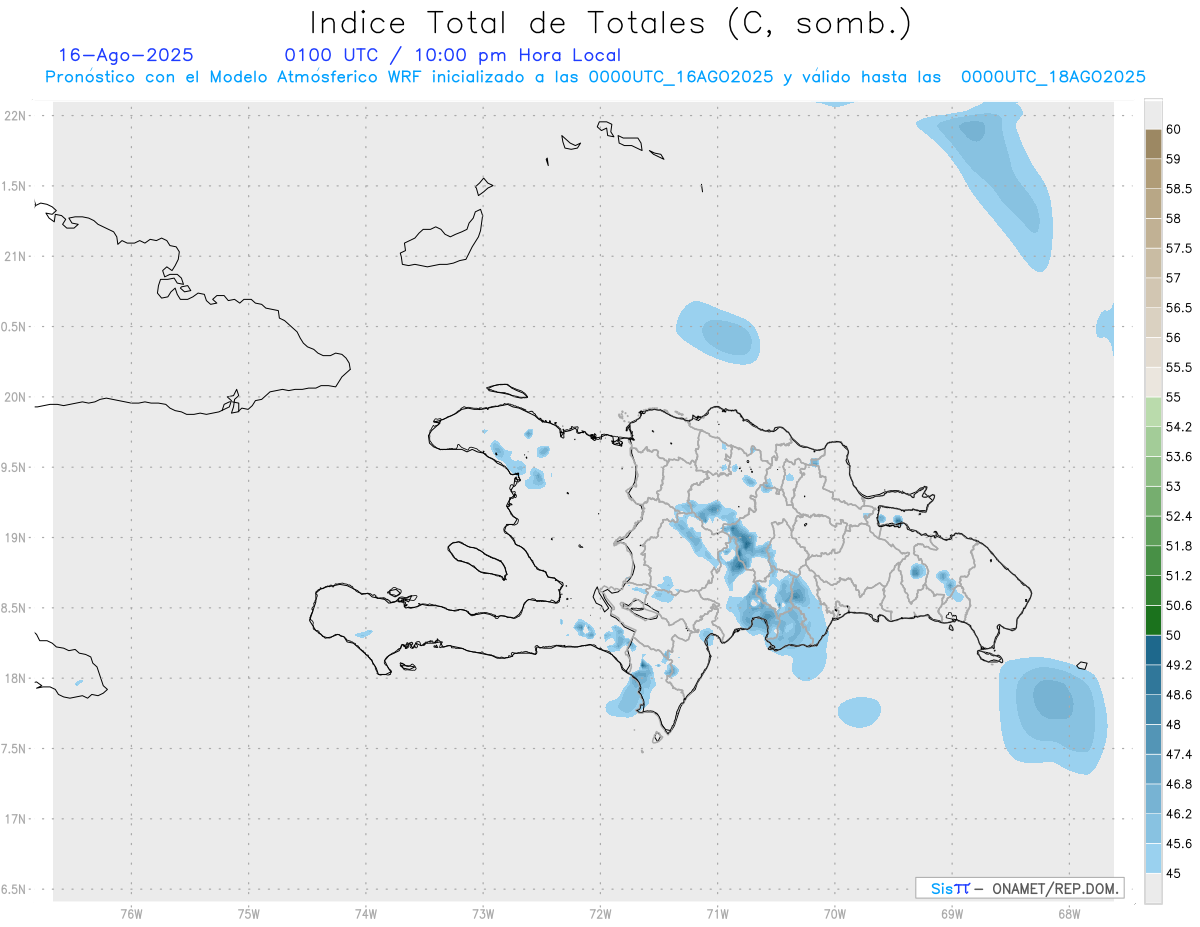Click the colorbar value '52.4'
The width and height of the screenshot is (1200, 927).
click(x=1179, y=516)
